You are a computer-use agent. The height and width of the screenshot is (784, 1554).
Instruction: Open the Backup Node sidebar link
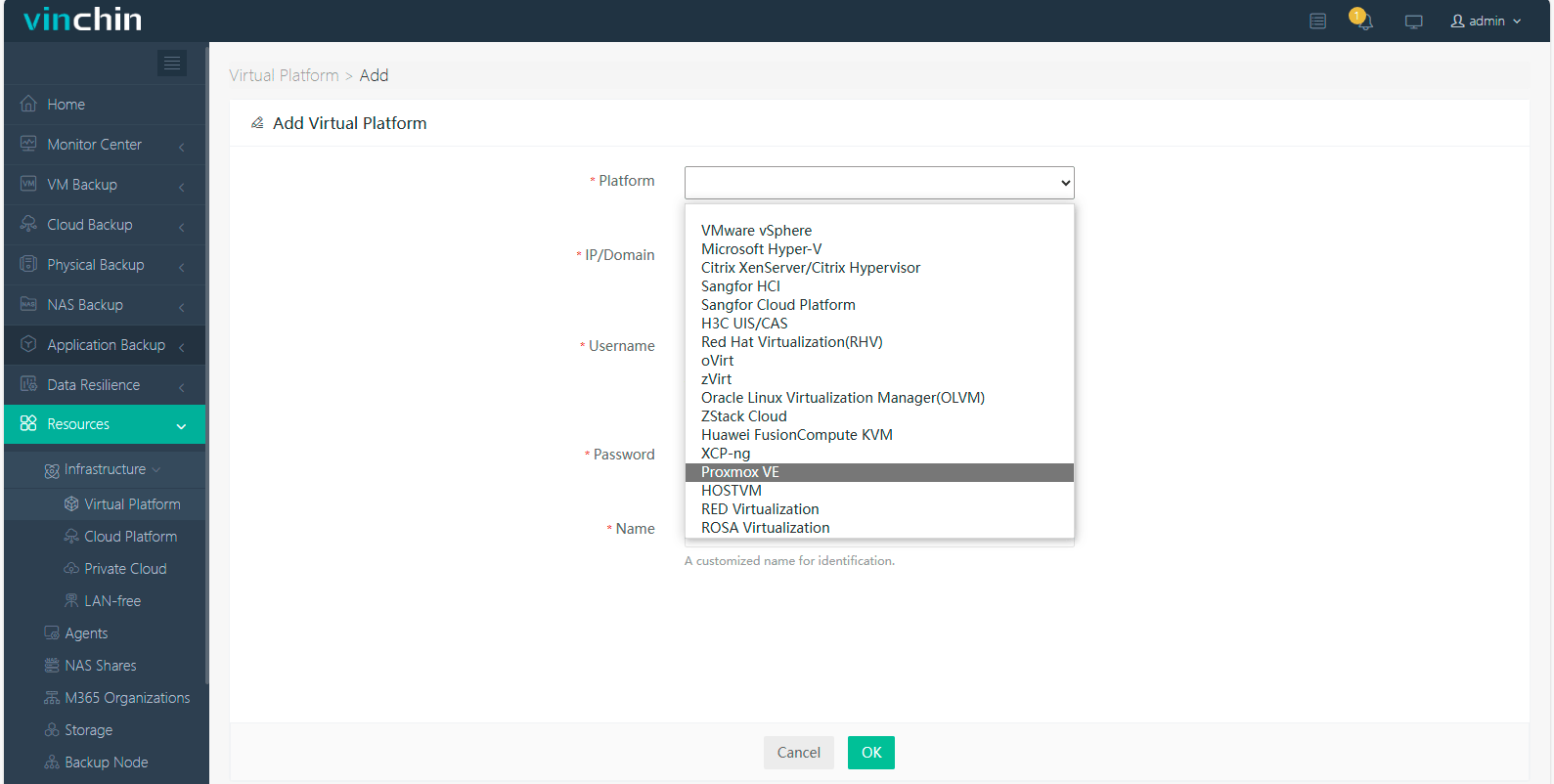pyautogui.click(x=105, y=762)
